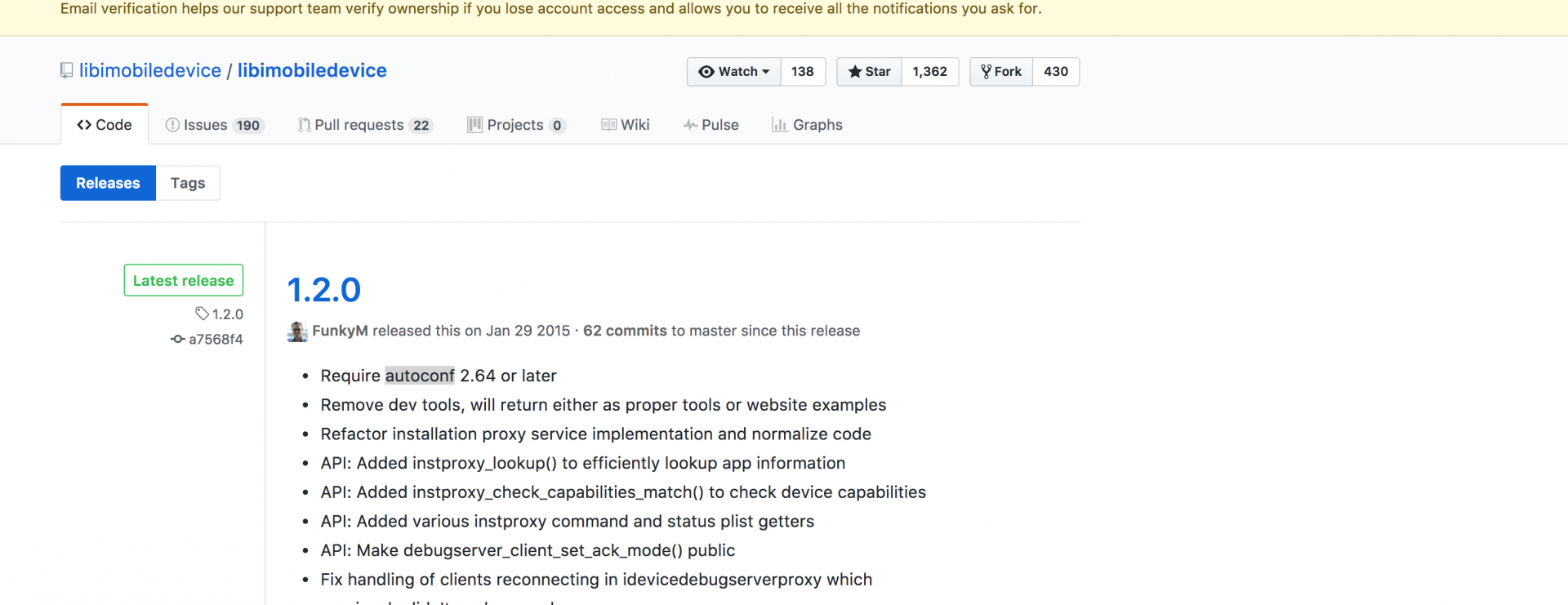Click the fork icon
This screenshot has width=1568, height=605.
pyautogui.click(x=987, y=72)
